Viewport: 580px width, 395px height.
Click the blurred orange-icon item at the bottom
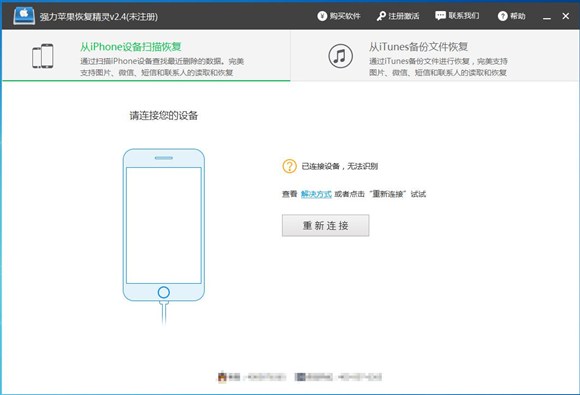[252, 377]
